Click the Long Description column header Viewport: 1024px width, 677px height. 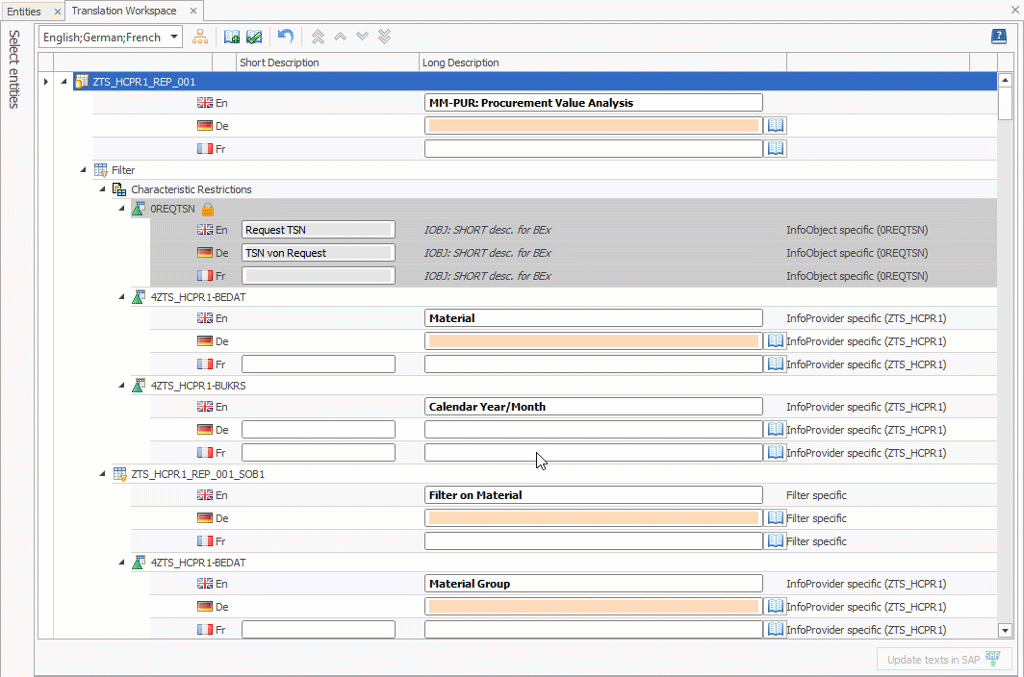602,63
